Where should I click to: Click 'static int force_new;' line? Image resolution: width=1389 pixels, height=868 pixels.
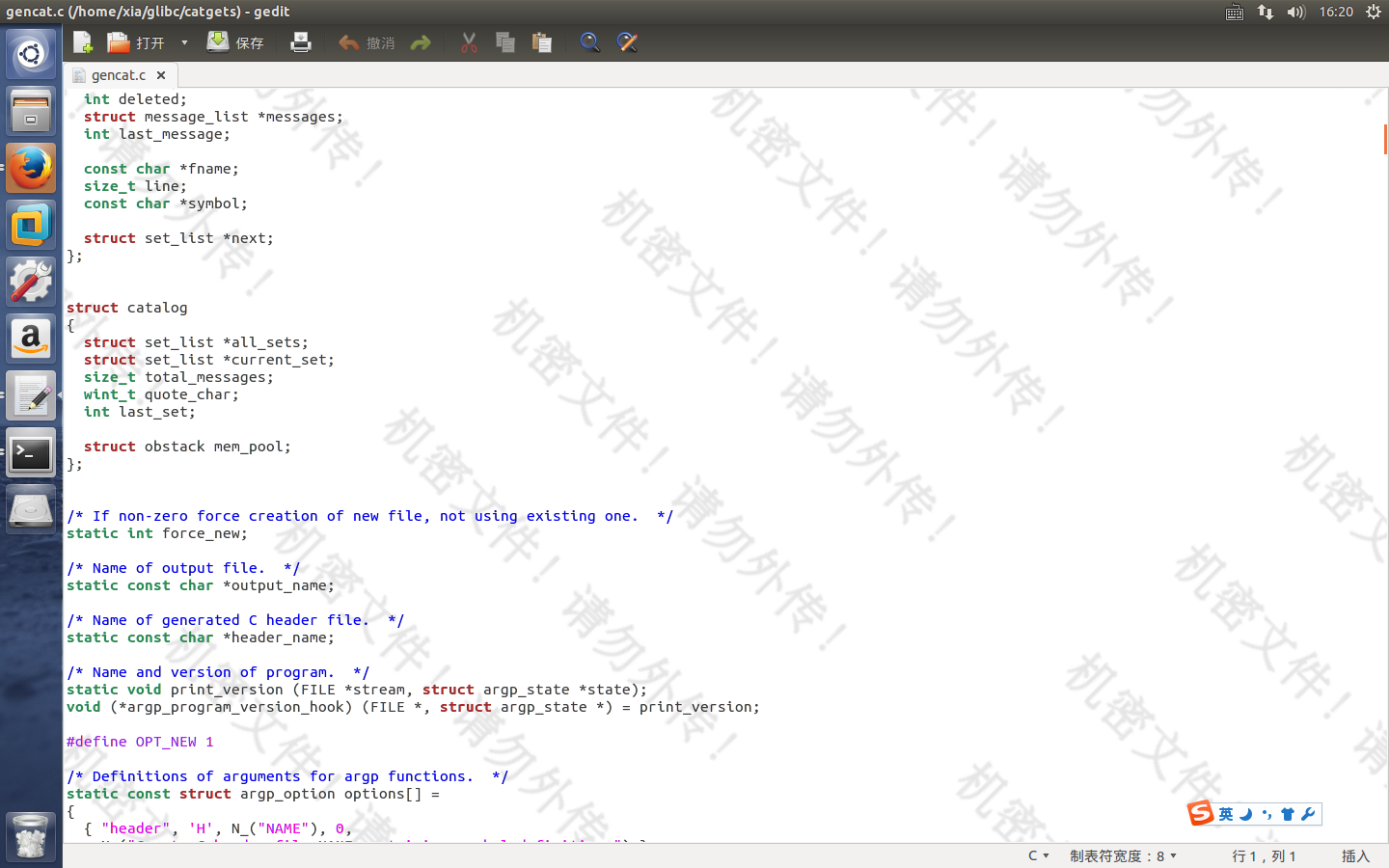156,533
